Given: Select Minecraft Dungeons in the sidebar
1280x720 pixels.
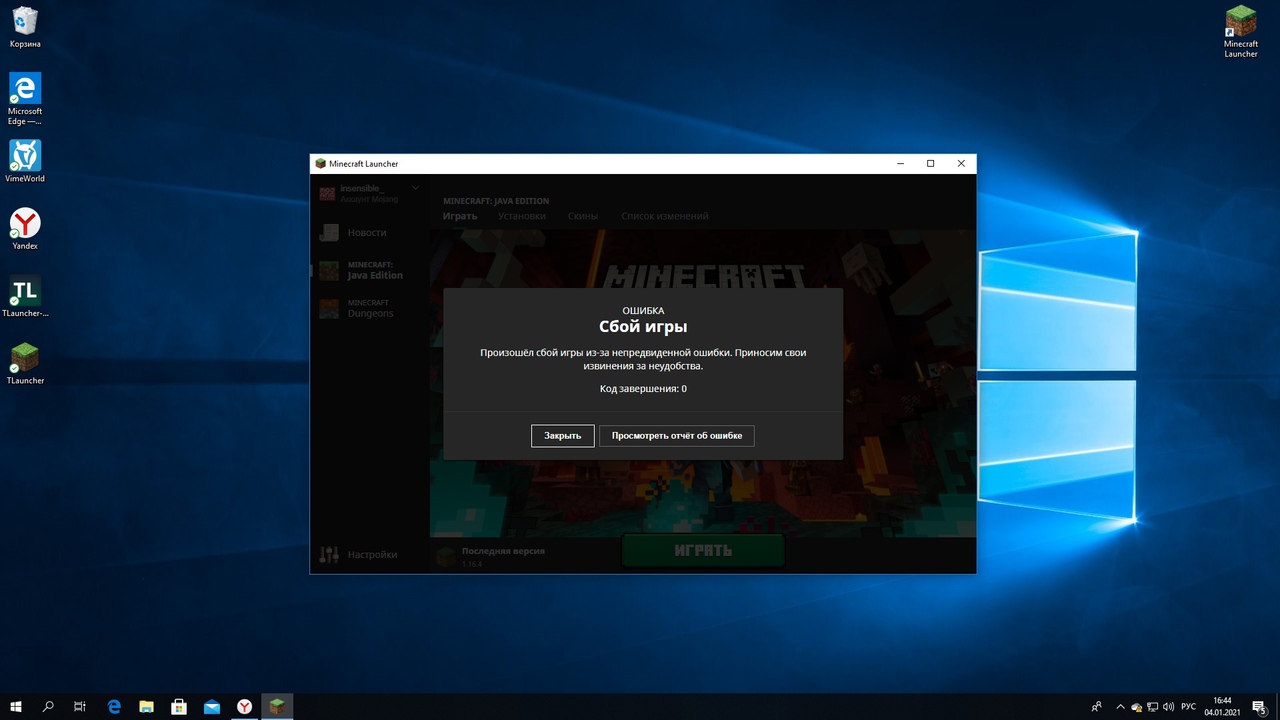Looking at the screenshot, I should point(370,308).
